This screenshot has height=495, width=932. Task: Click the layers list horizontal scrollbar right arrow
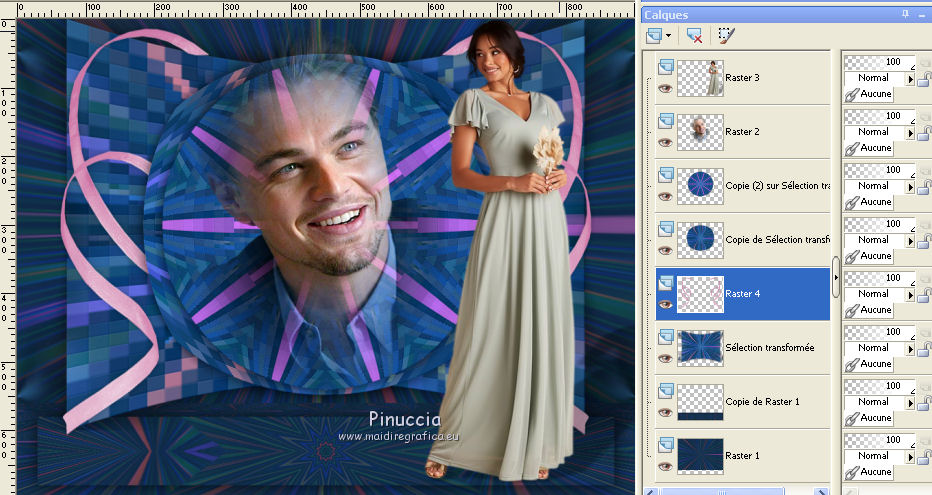pyautogui.click(x=822, y=492)
